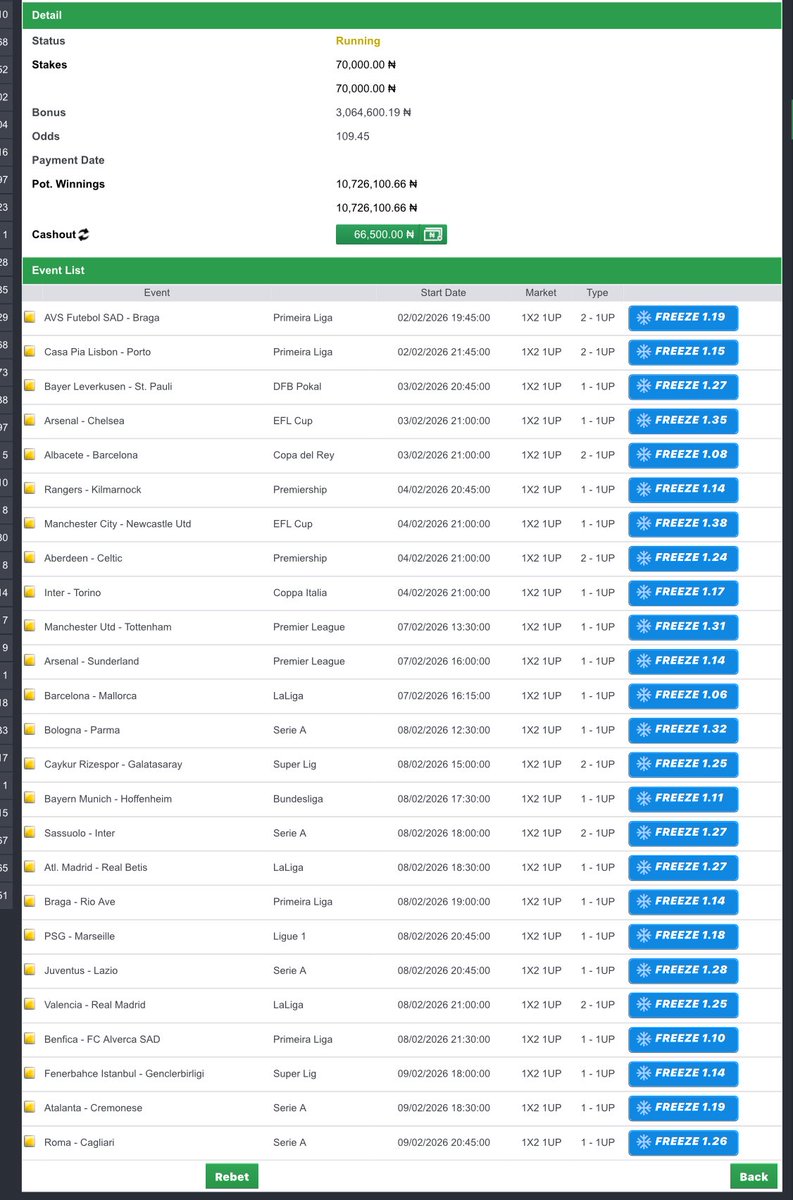Viewport: 793px width, 1200px height.
Task: Freeze odds for Barcelona - Mallorca
Action: [683, 695]
